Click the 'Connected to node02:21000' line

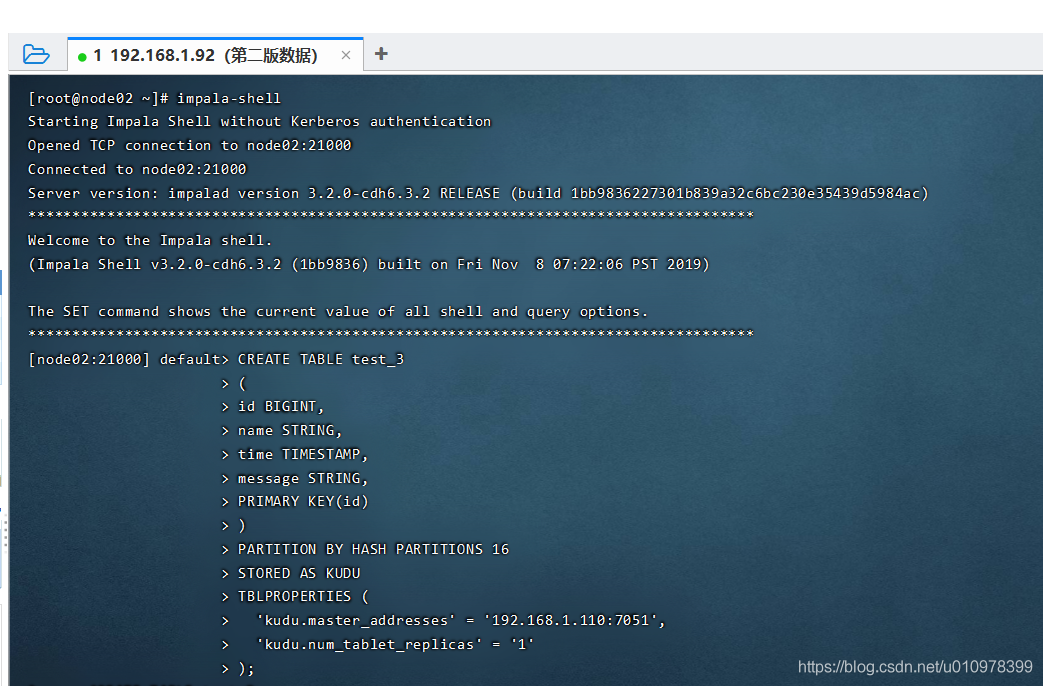click(x=137, y=170)
